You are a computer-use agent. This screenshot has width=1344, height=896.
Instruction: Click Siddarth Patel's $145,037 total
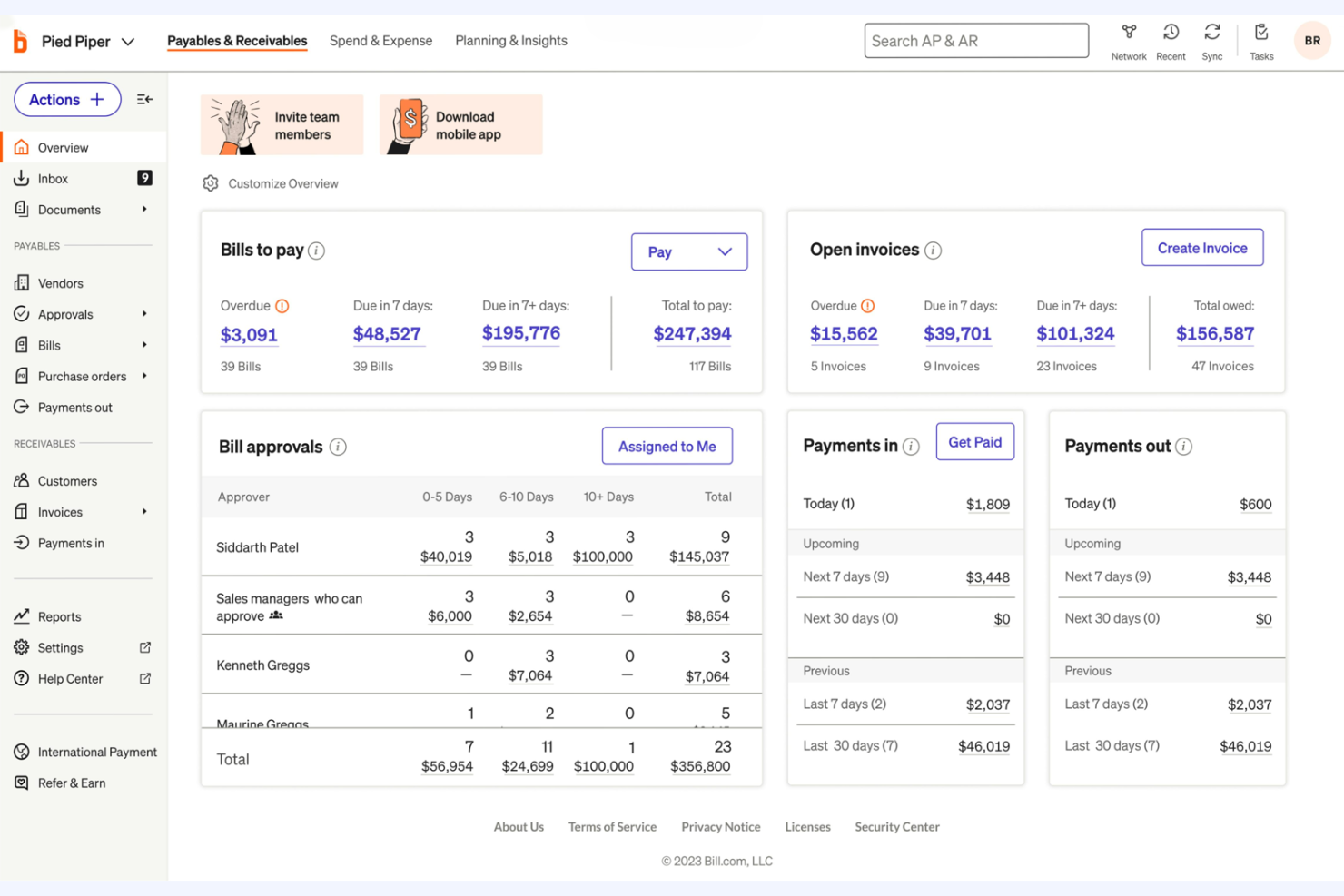(699, 557)
